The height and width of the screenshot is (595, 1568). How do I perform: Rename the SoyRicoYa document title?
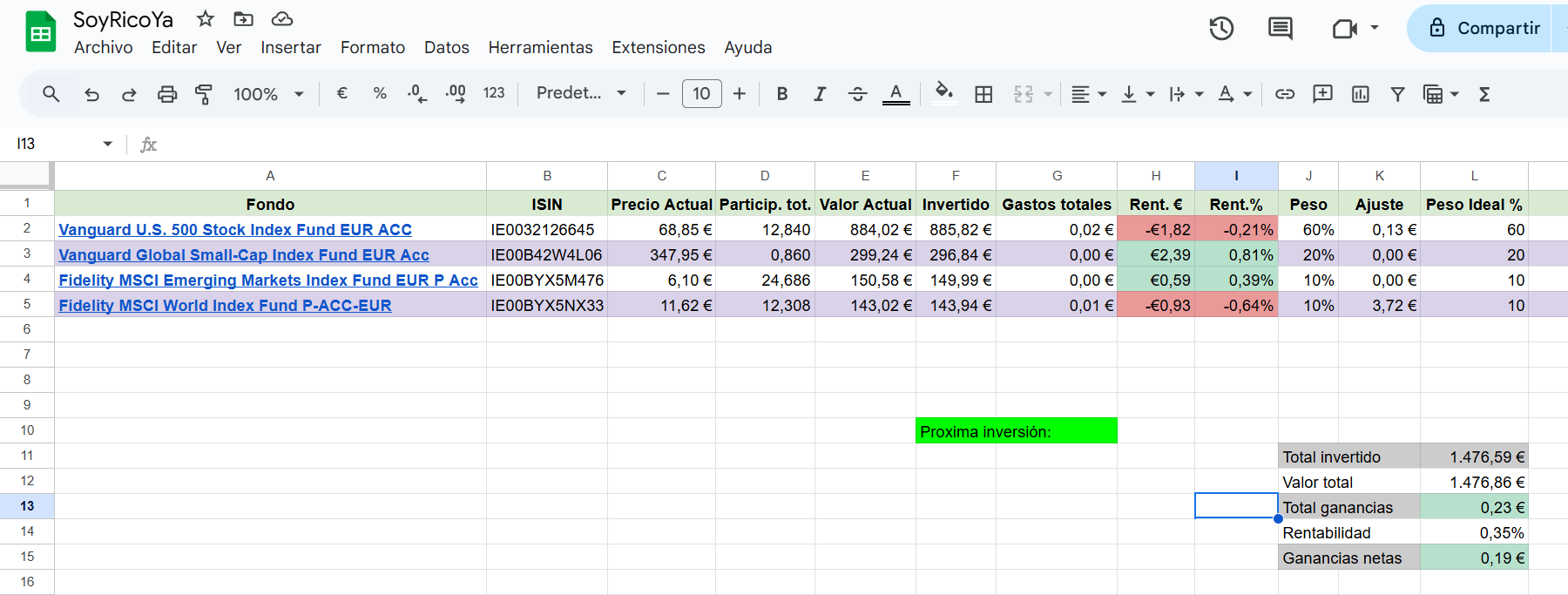[123, 19]
